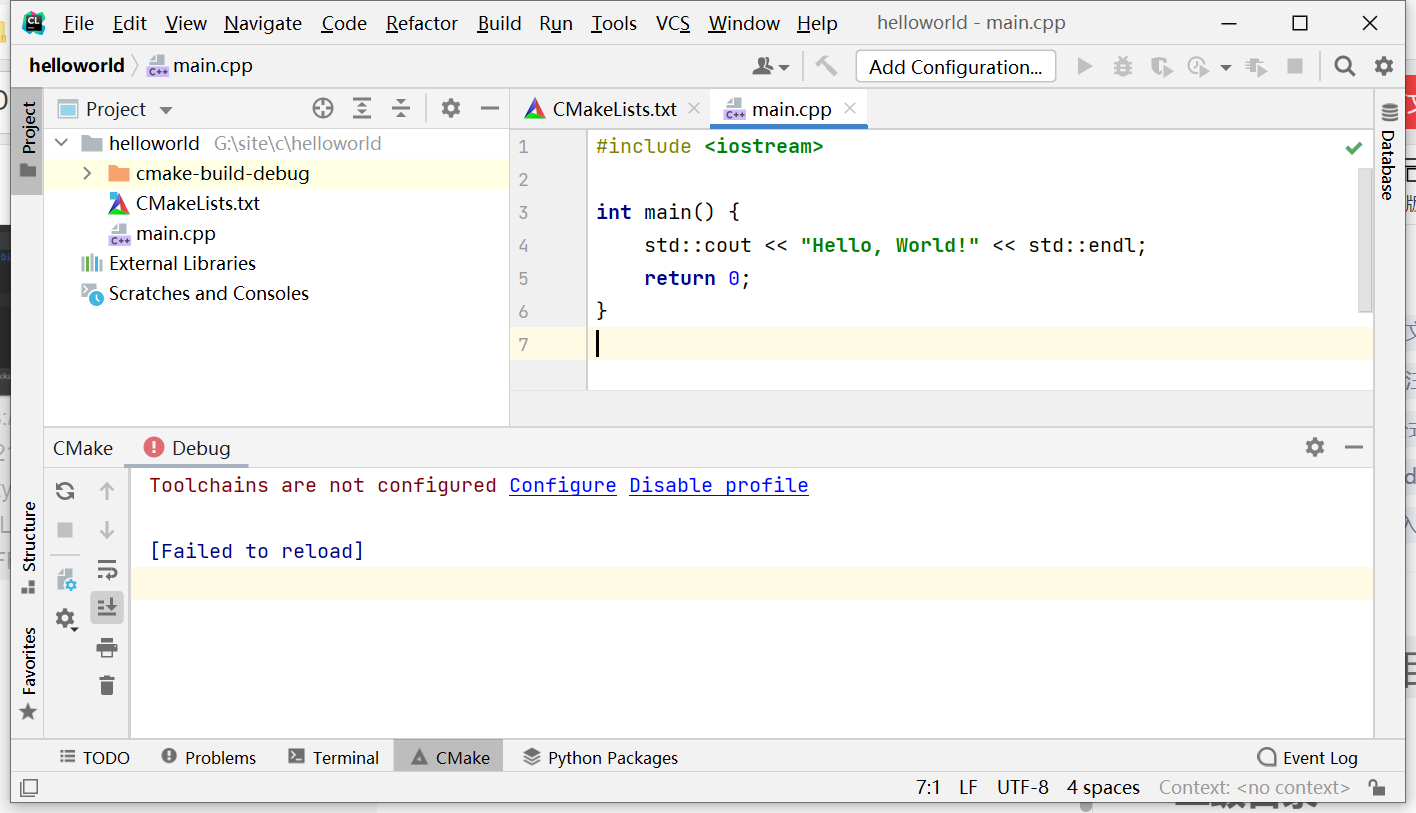
Task: Reload the CMake project
Action: [x=64, y=490]
